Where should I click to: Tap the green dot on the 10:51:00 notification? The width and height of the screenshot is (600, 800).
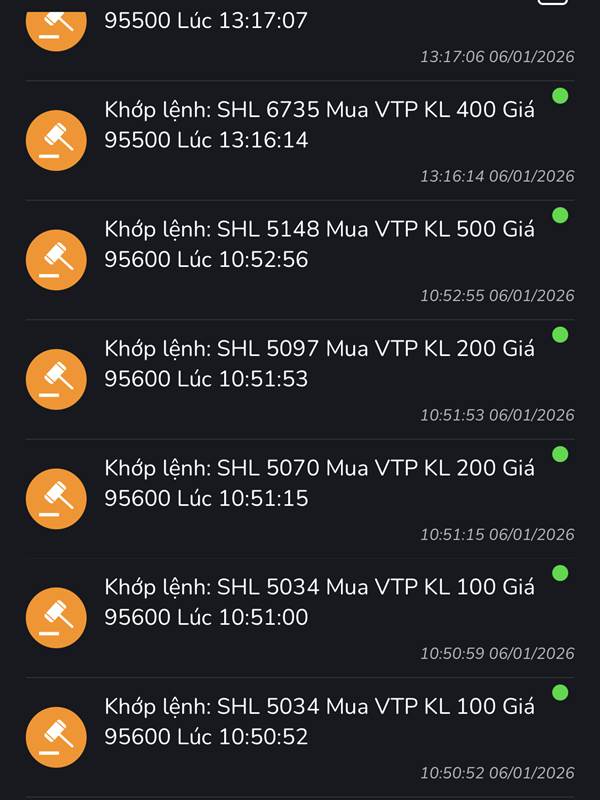tap(560, 573)
